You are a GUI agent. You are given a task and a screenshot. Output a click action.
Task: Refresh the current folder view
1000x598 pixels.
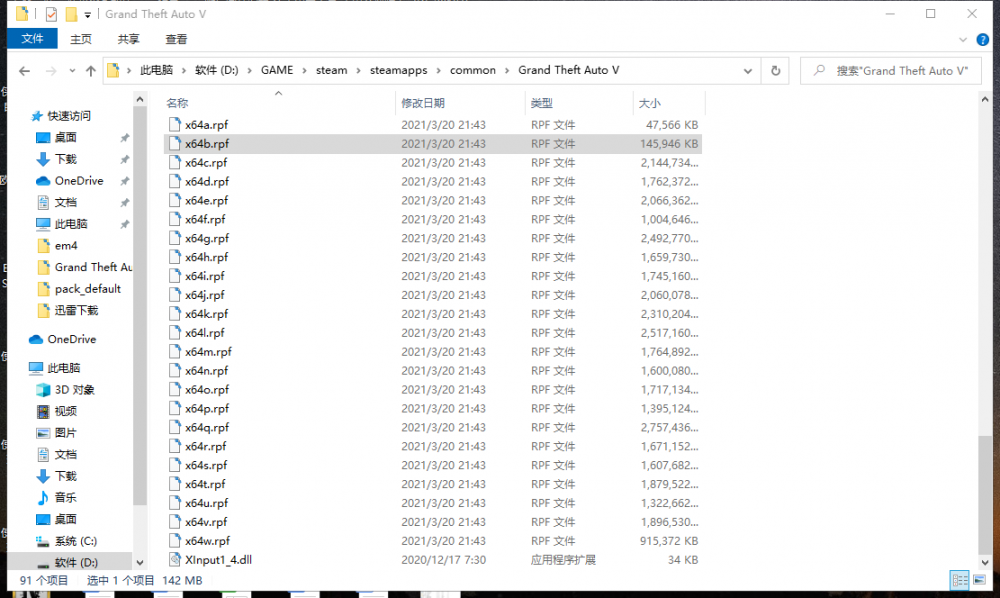(775, 71)
